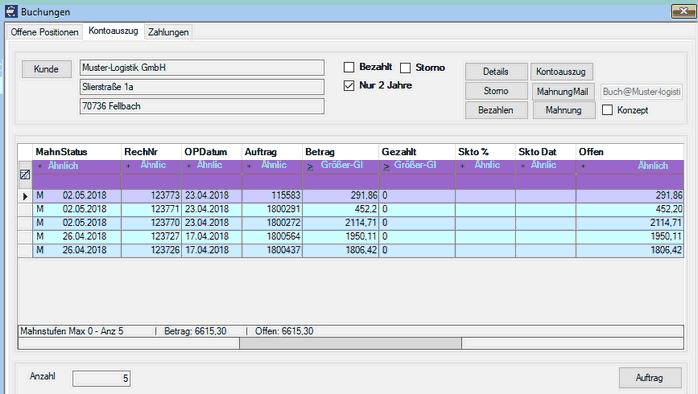
Task: Click status text Mahnstufen Max 0 - Anz 5
Action: [x=72, y=331]
